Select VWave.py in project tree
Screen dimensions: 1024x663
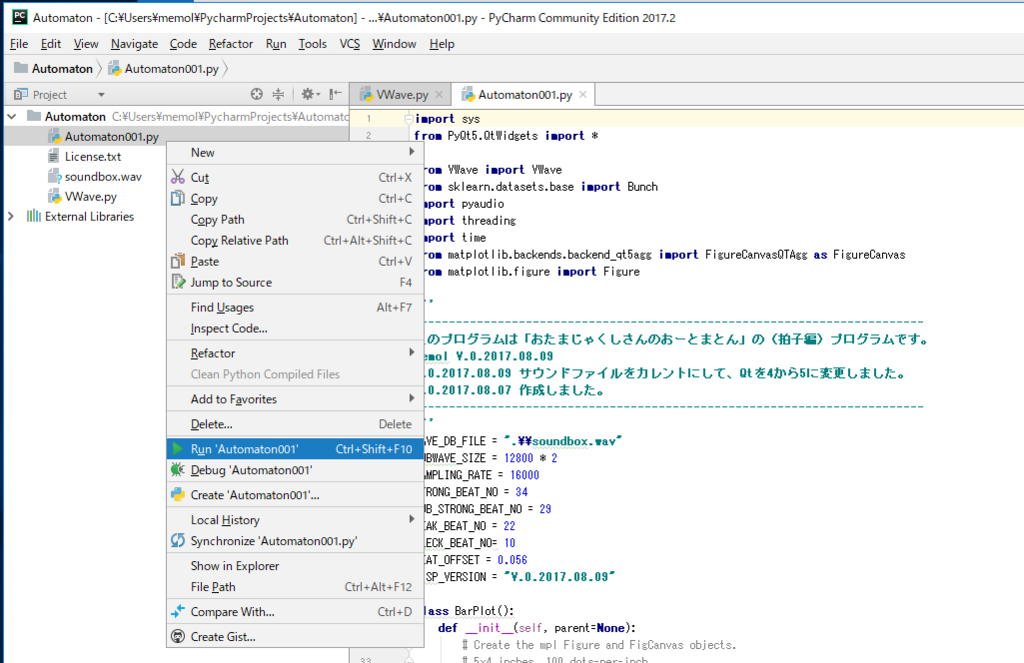(x=91, y=196)
